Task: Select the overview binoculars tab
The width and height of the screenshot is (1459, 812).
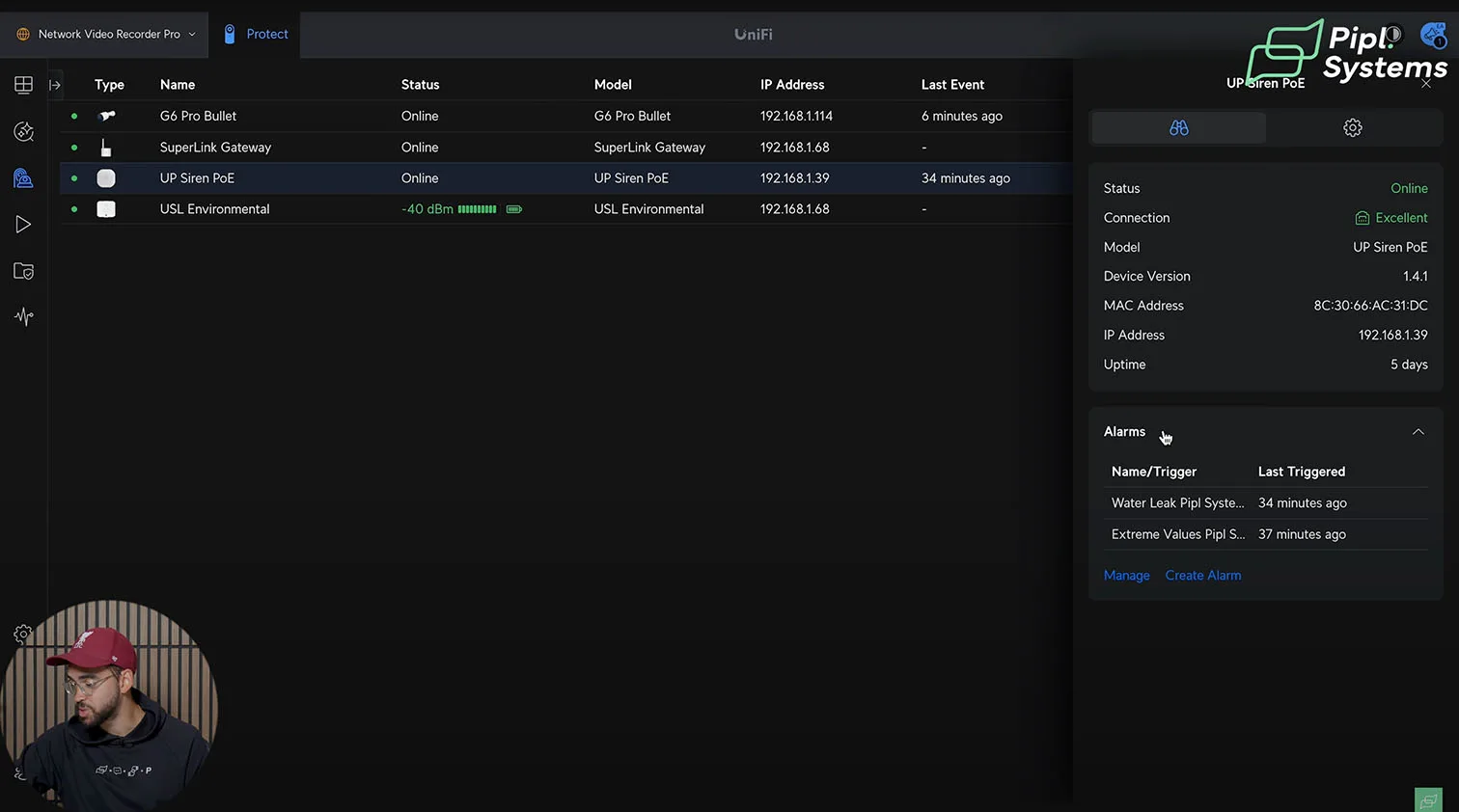Action: click(x=1178, y=127)
